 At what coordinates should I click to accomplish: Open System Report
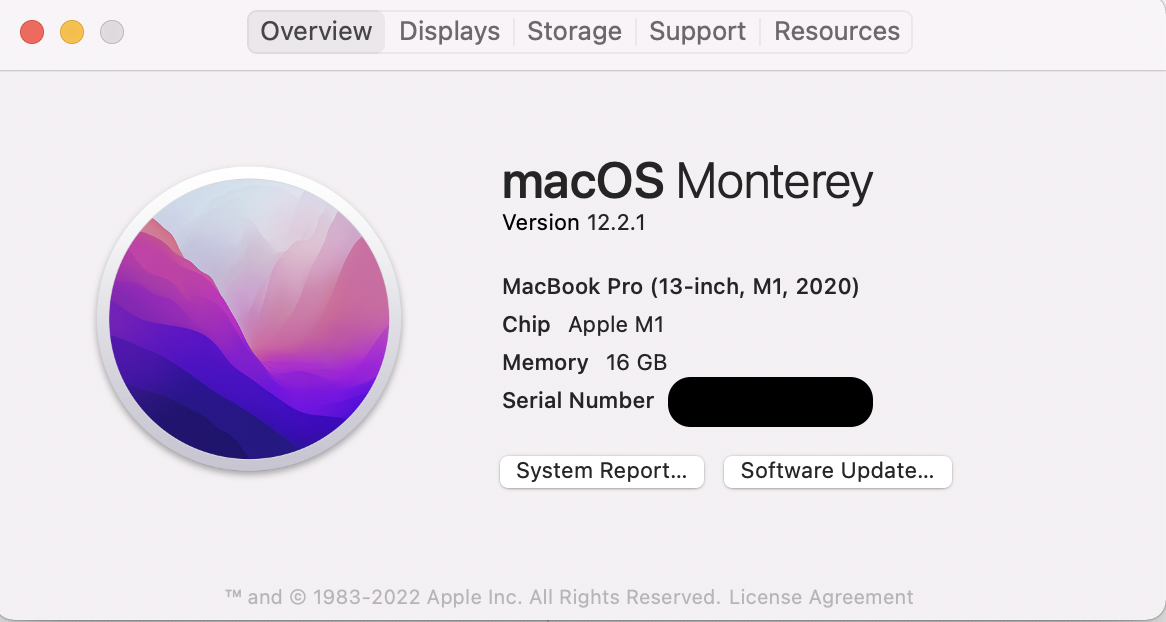tap(602, 471)
